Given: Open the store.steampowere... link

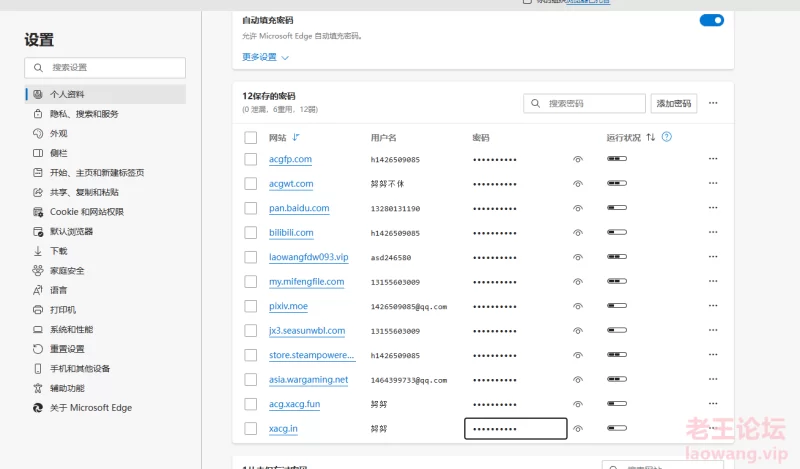Looking at the screenshot, I should pos(311,355).
